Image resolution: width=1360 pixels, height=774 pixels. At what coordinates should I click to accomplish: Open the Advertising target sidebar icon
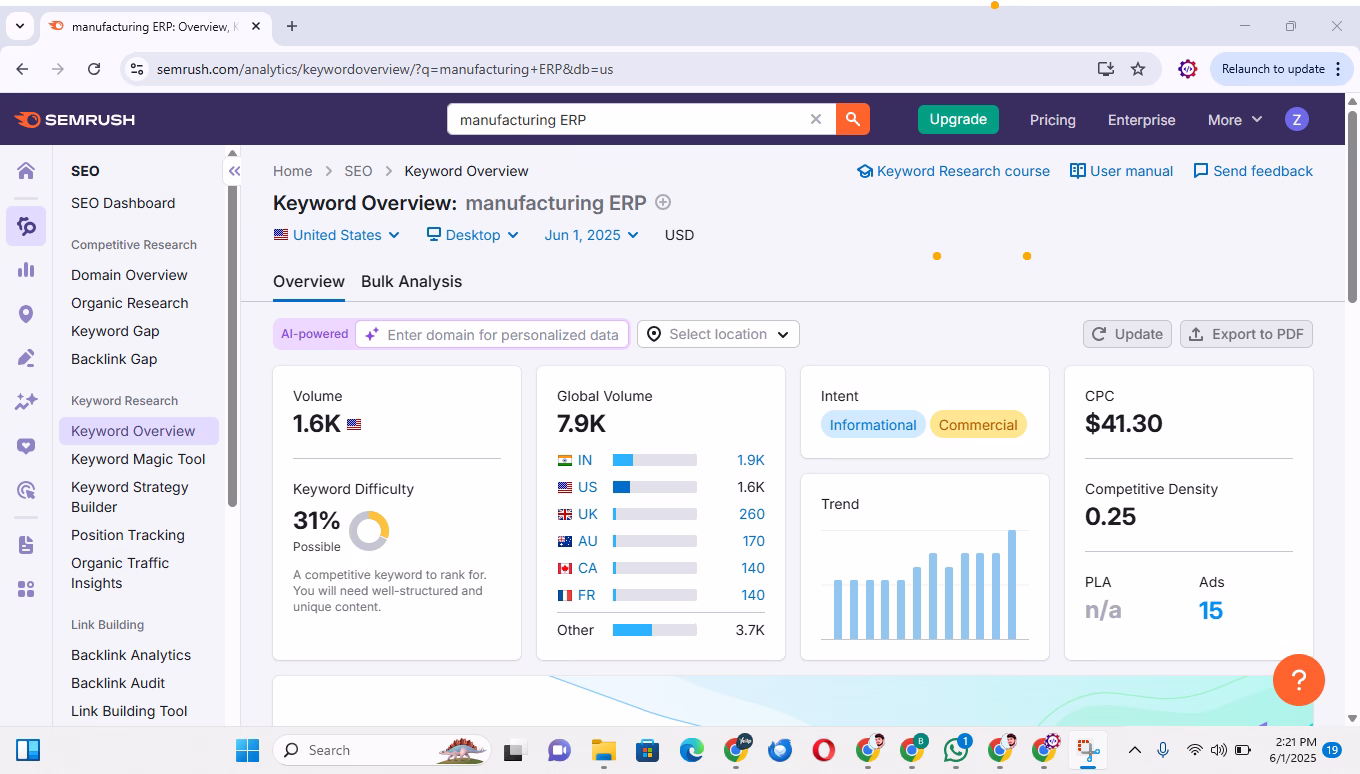(x=26, y=490)
